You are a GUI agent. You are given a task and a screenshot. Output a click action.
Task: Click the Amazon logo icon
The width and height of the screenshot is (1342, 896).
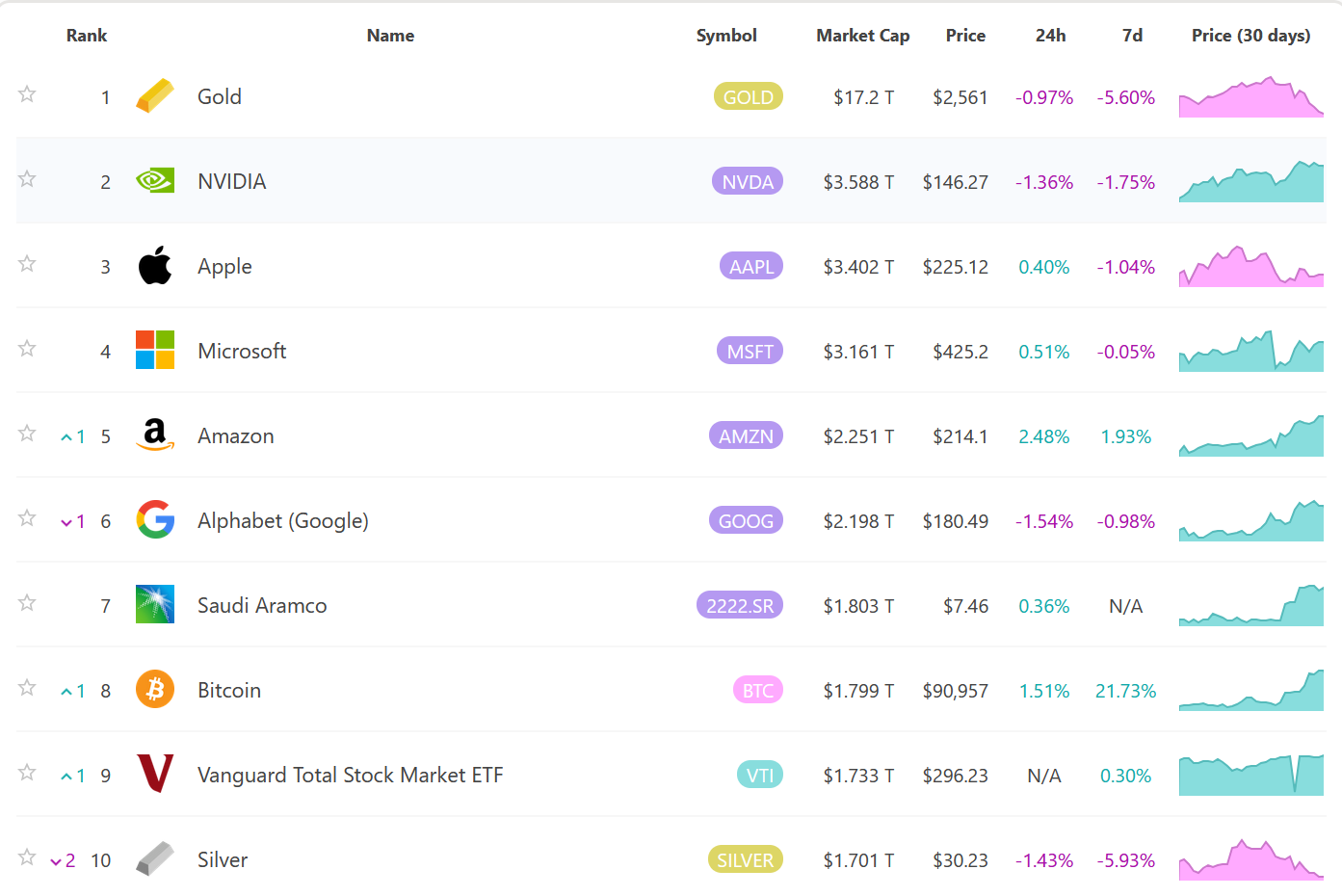pyautogui.click(x=154, y=435)
